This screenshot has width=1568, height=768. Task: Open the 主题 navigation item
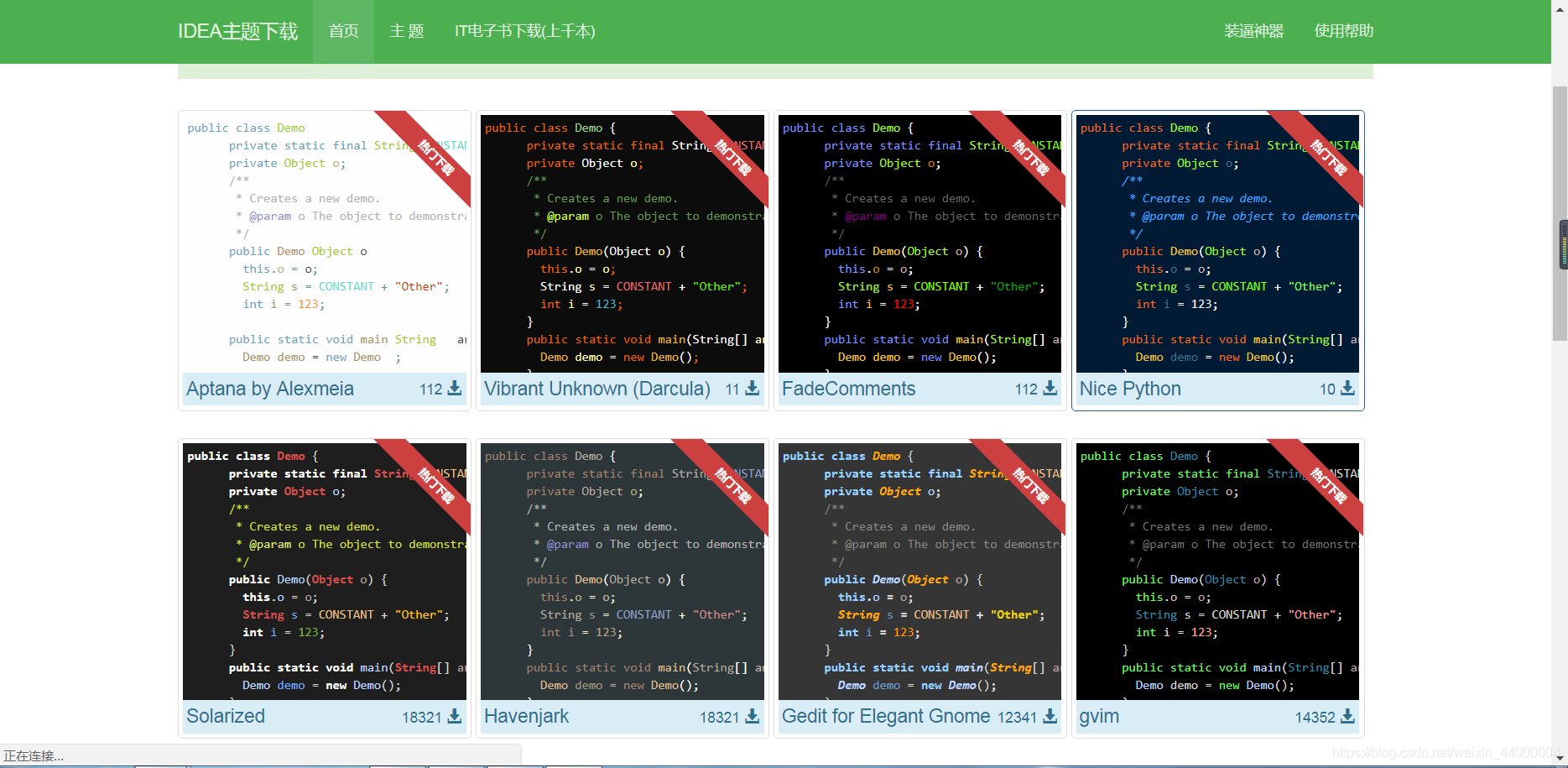point(407,31)
